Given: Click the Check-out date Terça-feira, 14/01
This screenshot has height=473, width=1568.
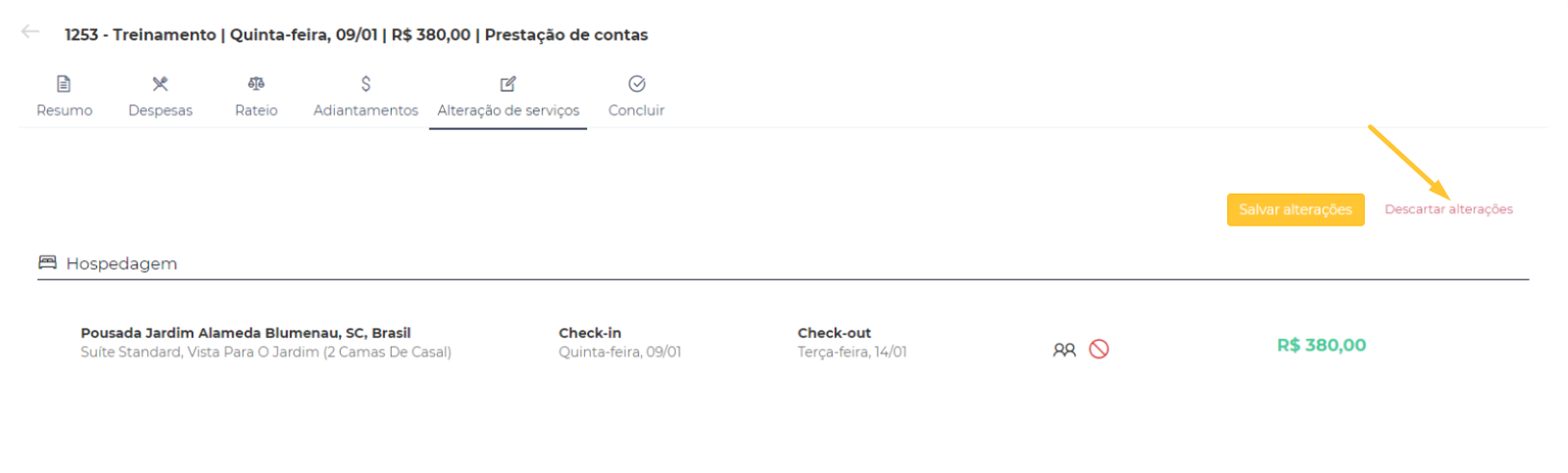Looking at the screenshot, I should point(852,353).
